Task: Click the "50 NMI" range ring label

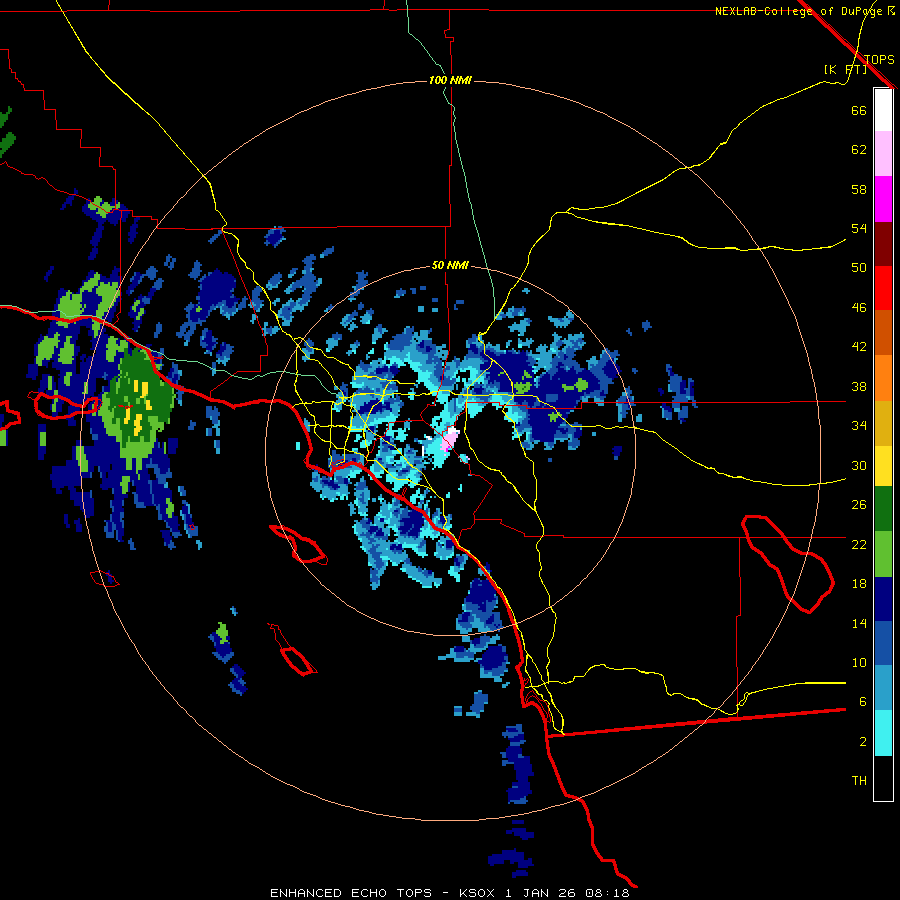Action: pyautogui.click(x=449, y=265)
